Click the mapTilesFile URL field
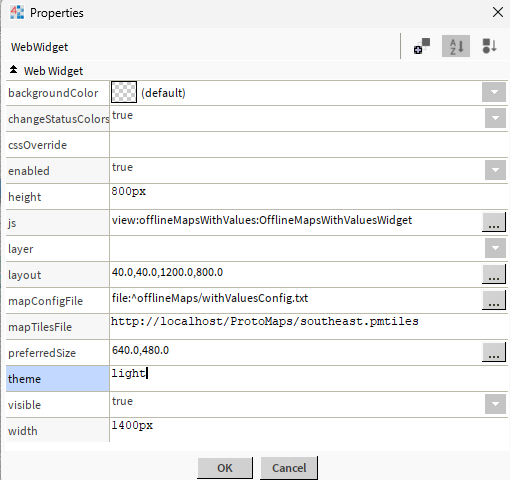510x480 pixels. pos(308,326)
